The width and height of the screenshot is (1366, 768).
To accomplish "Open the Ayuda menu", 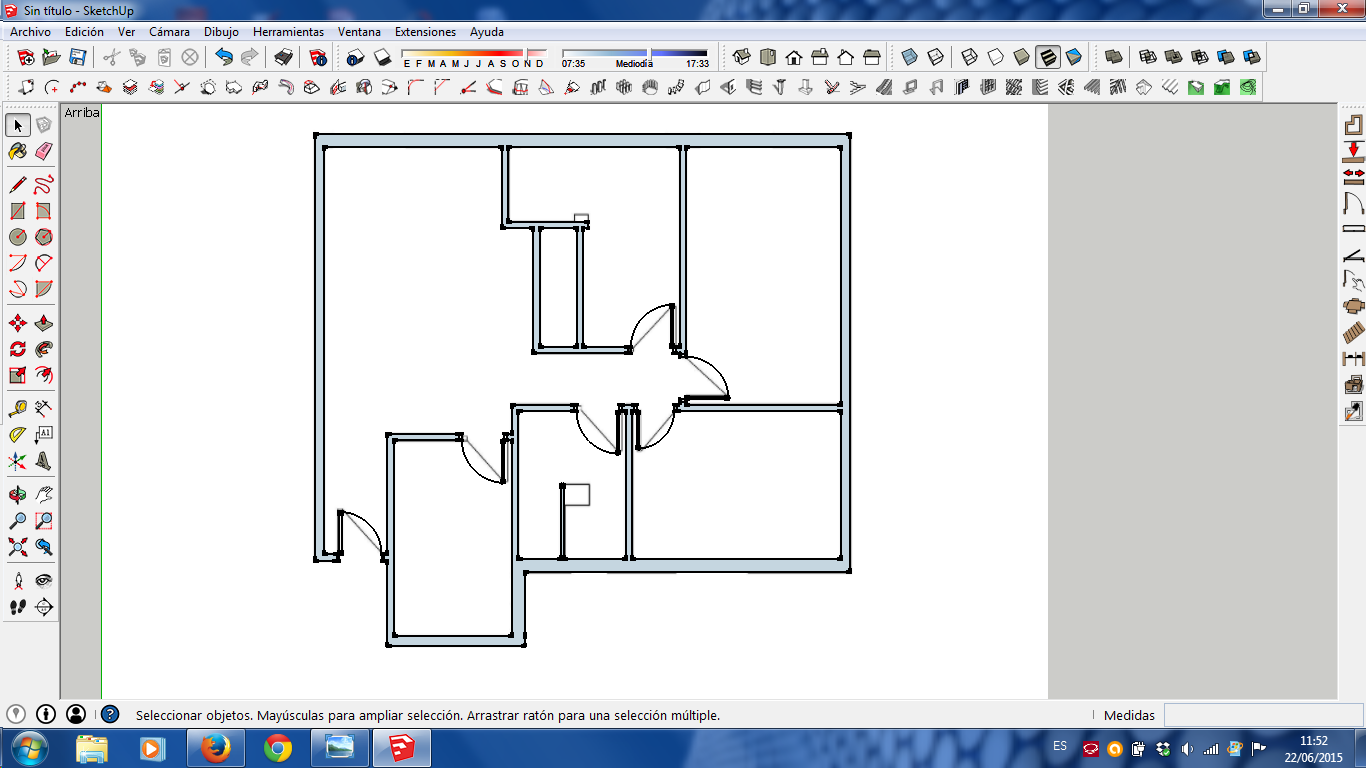I will tap(487, 32).
